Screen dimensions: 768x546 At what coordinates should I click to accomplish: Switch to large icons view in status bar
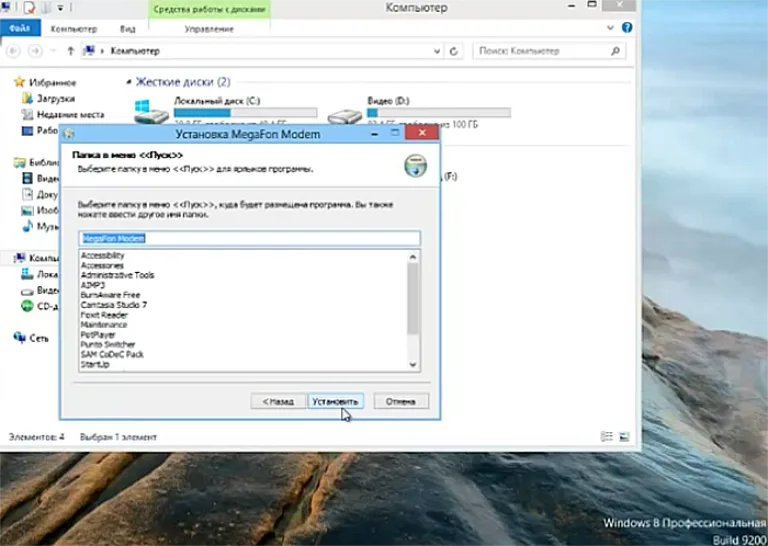click(624, 436)
